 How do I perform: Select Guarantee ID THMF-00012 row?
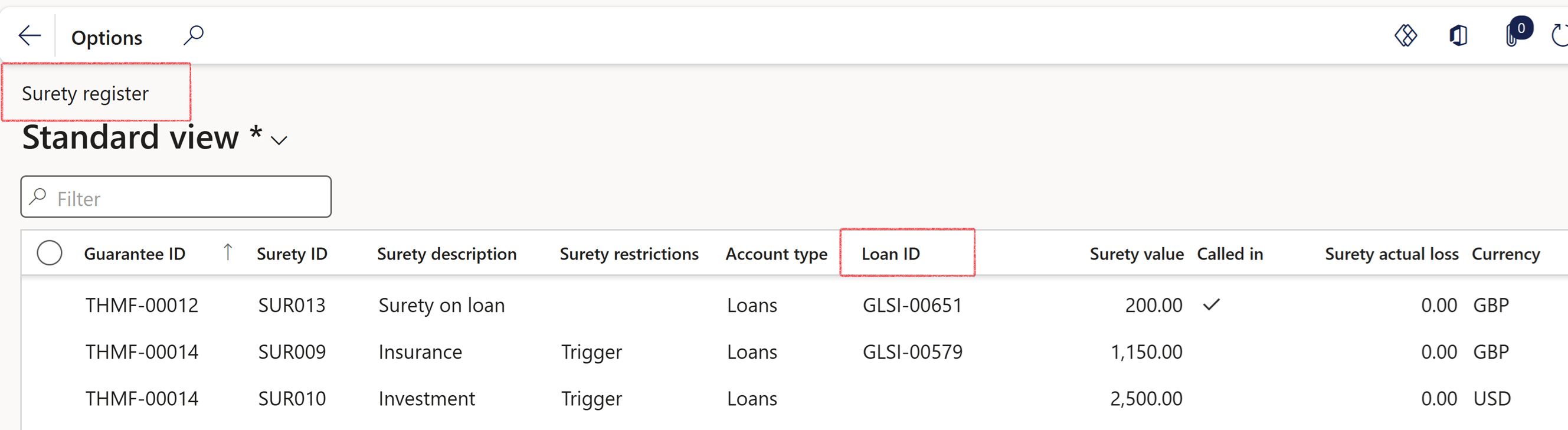(x=142, y=306)
